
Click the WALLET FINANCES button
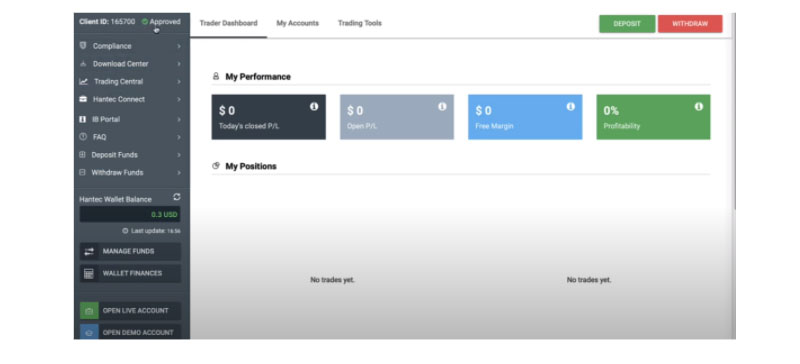click(x=130, y=274)
